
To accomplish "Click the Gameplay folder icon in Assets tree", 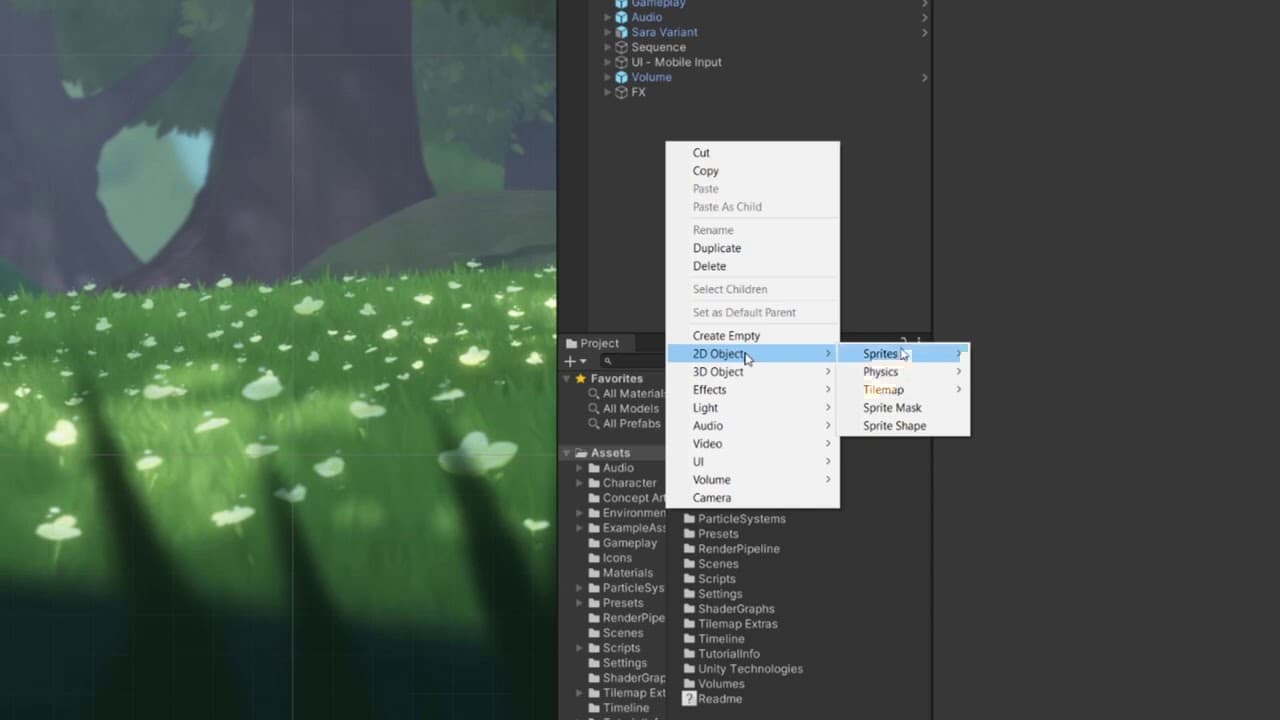I will coord(594,543).
